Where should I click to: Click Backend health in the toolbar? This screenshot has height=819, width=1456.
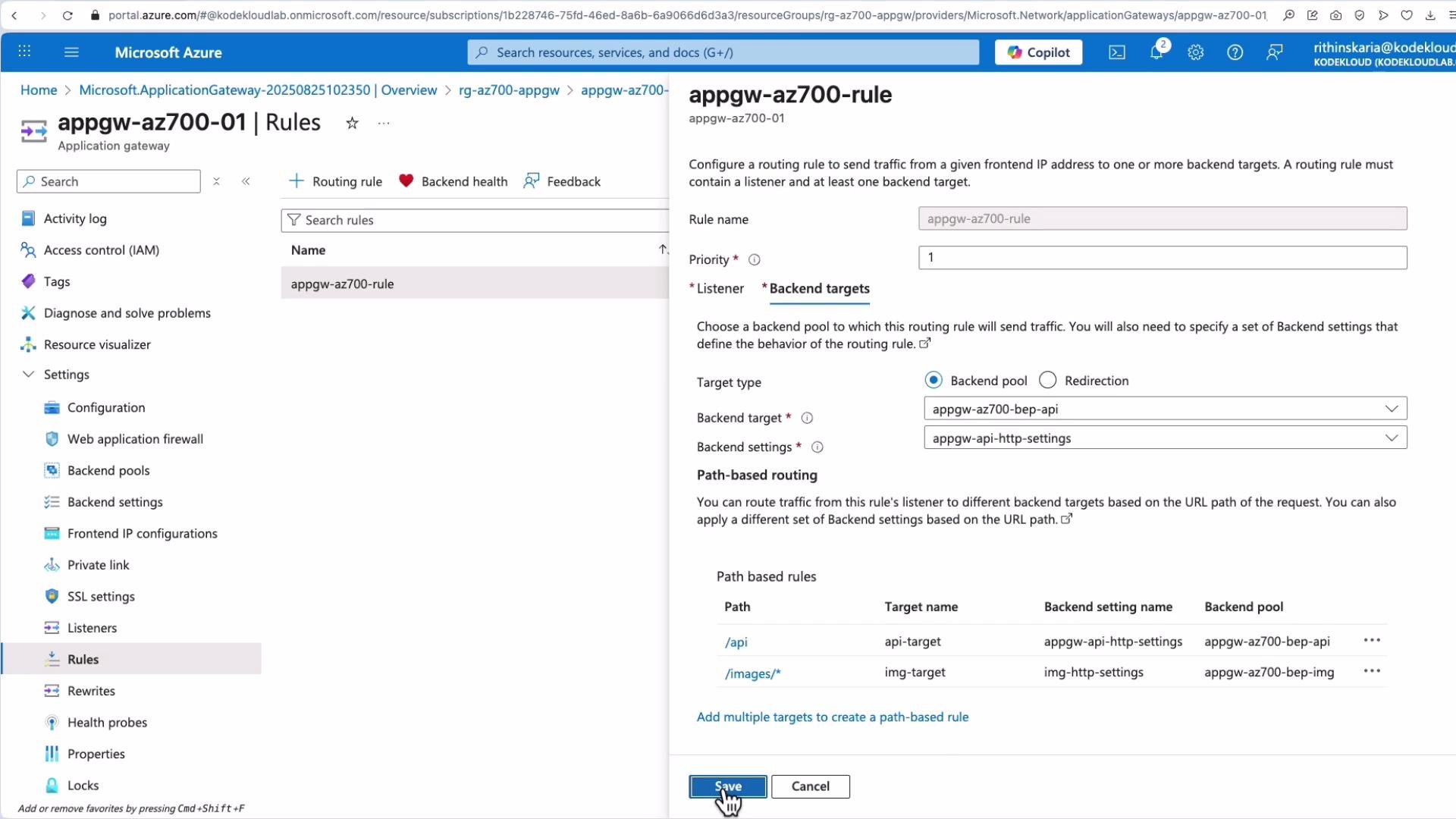(x=453, y=181)
